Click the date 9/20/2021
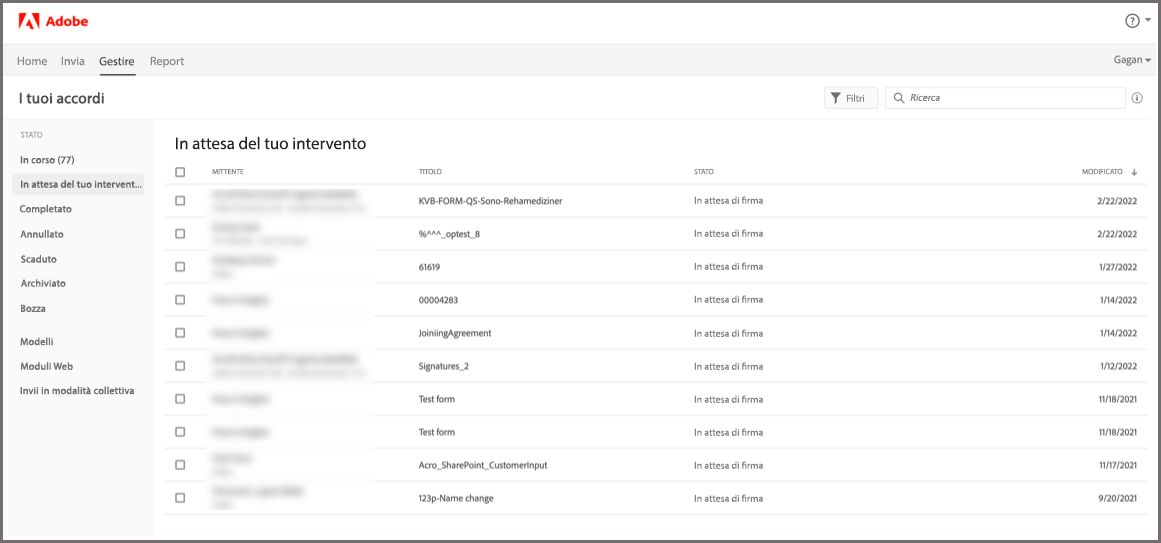 [x=1116, y=499]
